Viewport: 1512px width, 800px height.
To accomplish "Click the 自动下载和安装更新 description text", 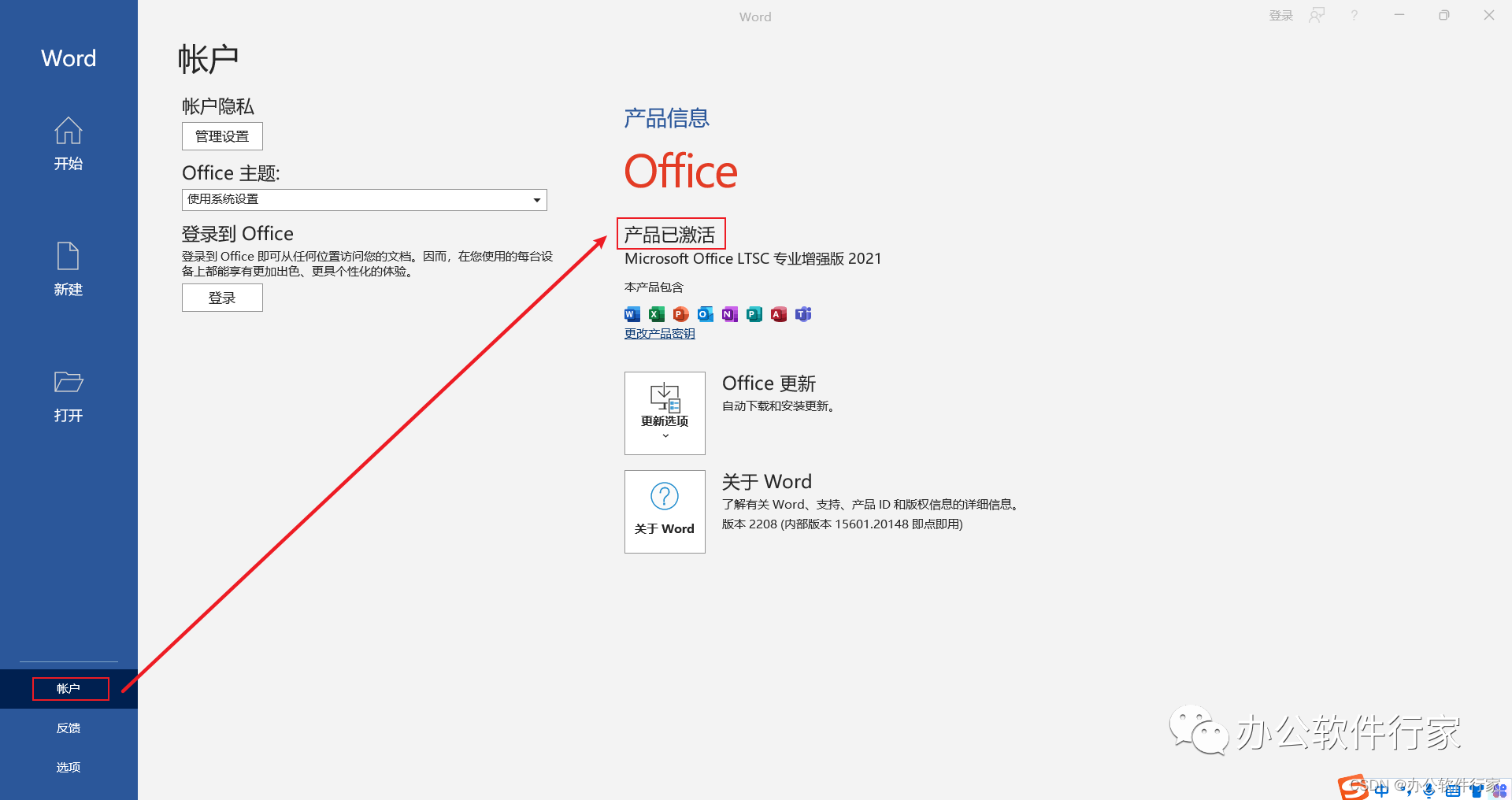I will (779, 406).
